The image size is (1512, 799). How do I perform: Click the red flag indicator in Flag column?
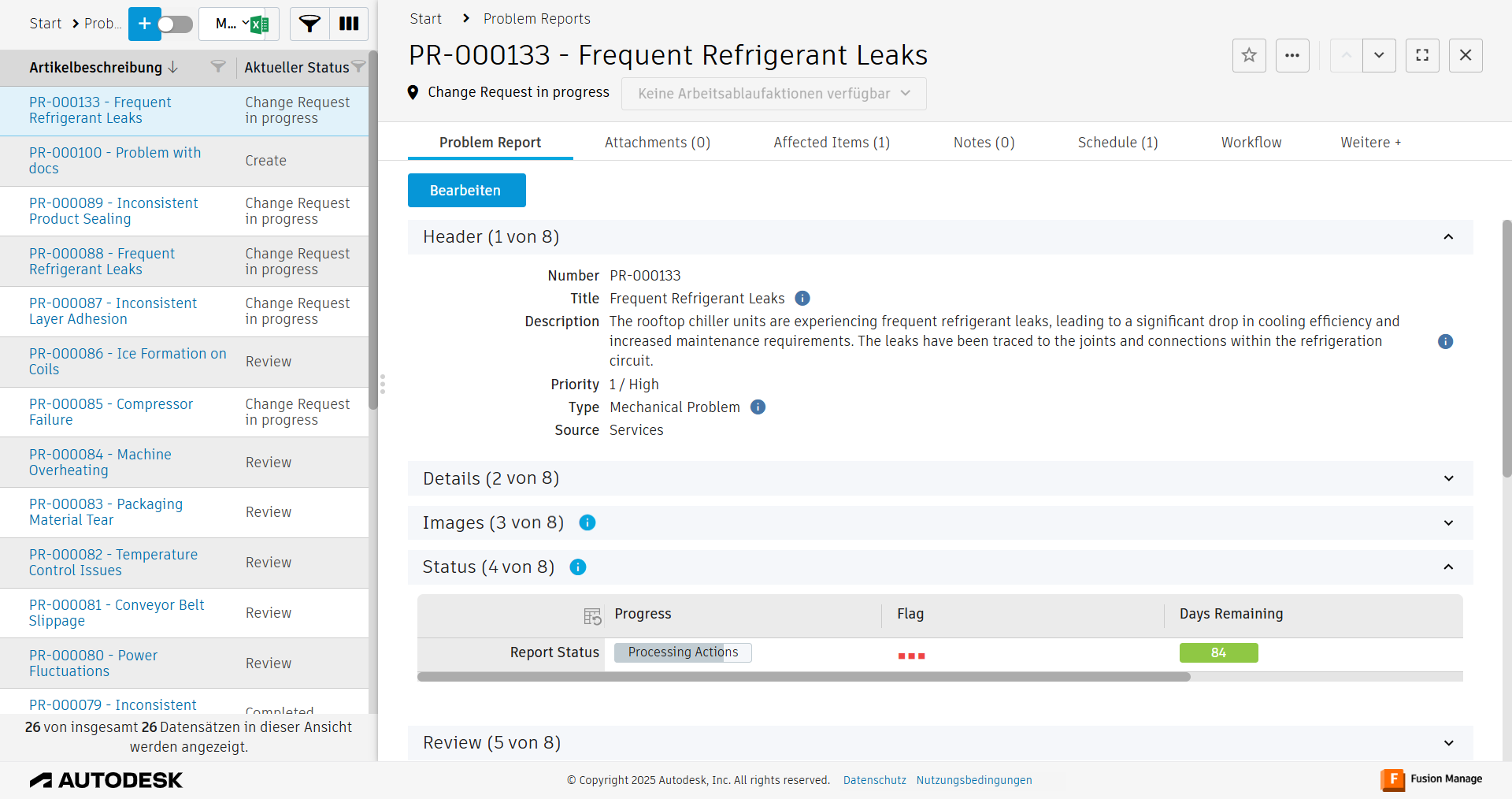click(x=911, y=656)
